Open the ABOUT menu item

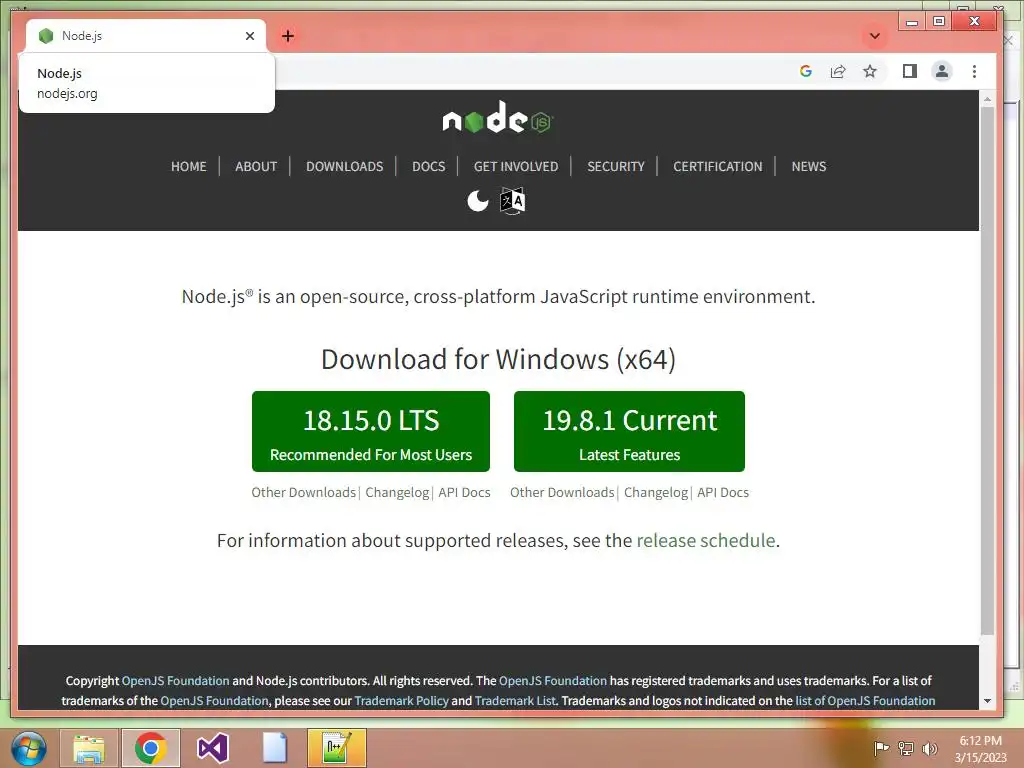click(x=256, y=167)
